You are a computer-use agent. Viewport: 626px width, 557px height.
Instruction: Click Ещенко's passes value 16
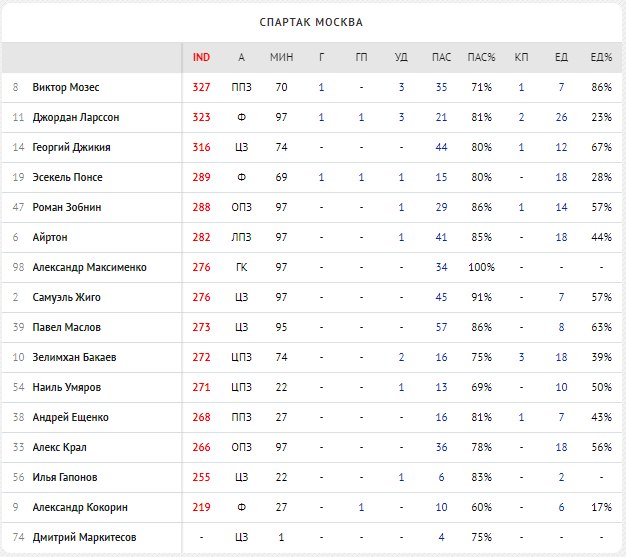click(441, 417)
